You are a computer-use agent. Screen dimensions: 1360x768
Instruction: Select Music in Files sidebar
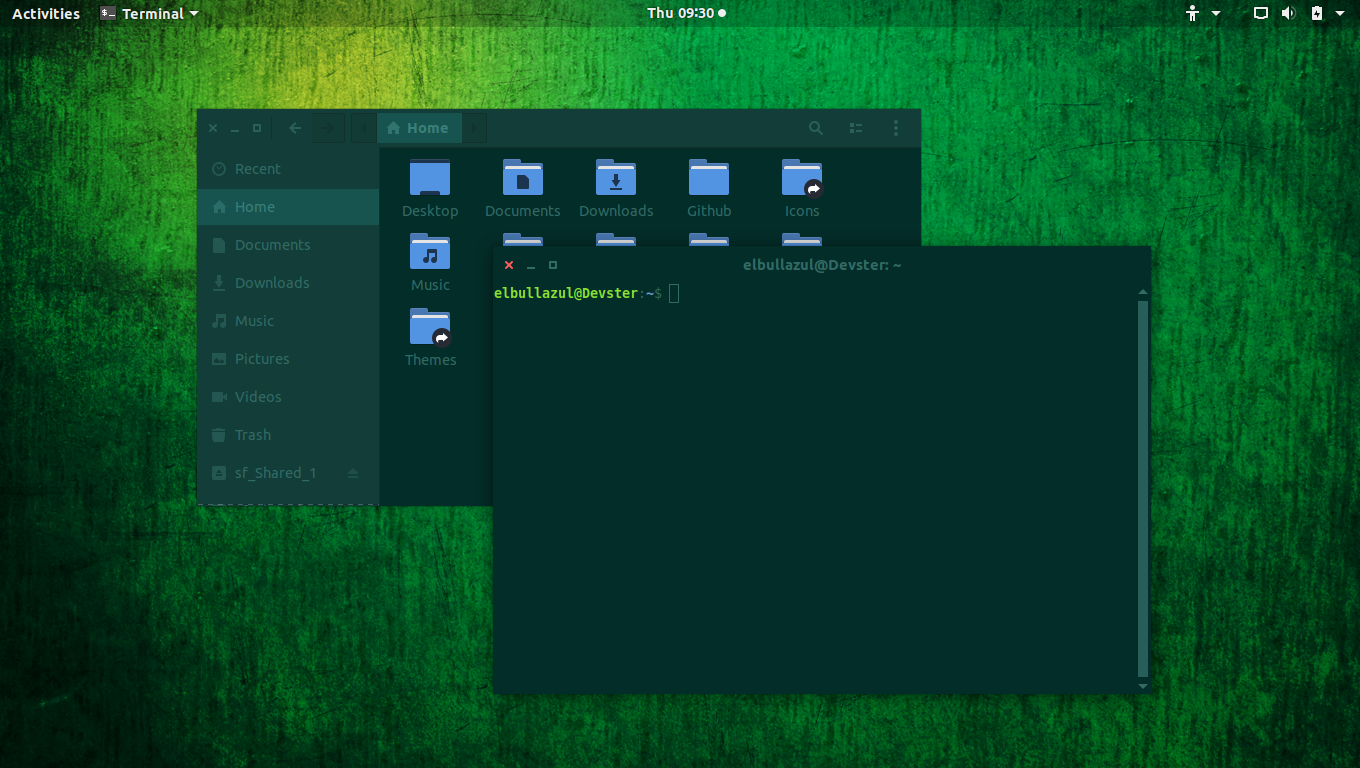(x=288, y=321)
